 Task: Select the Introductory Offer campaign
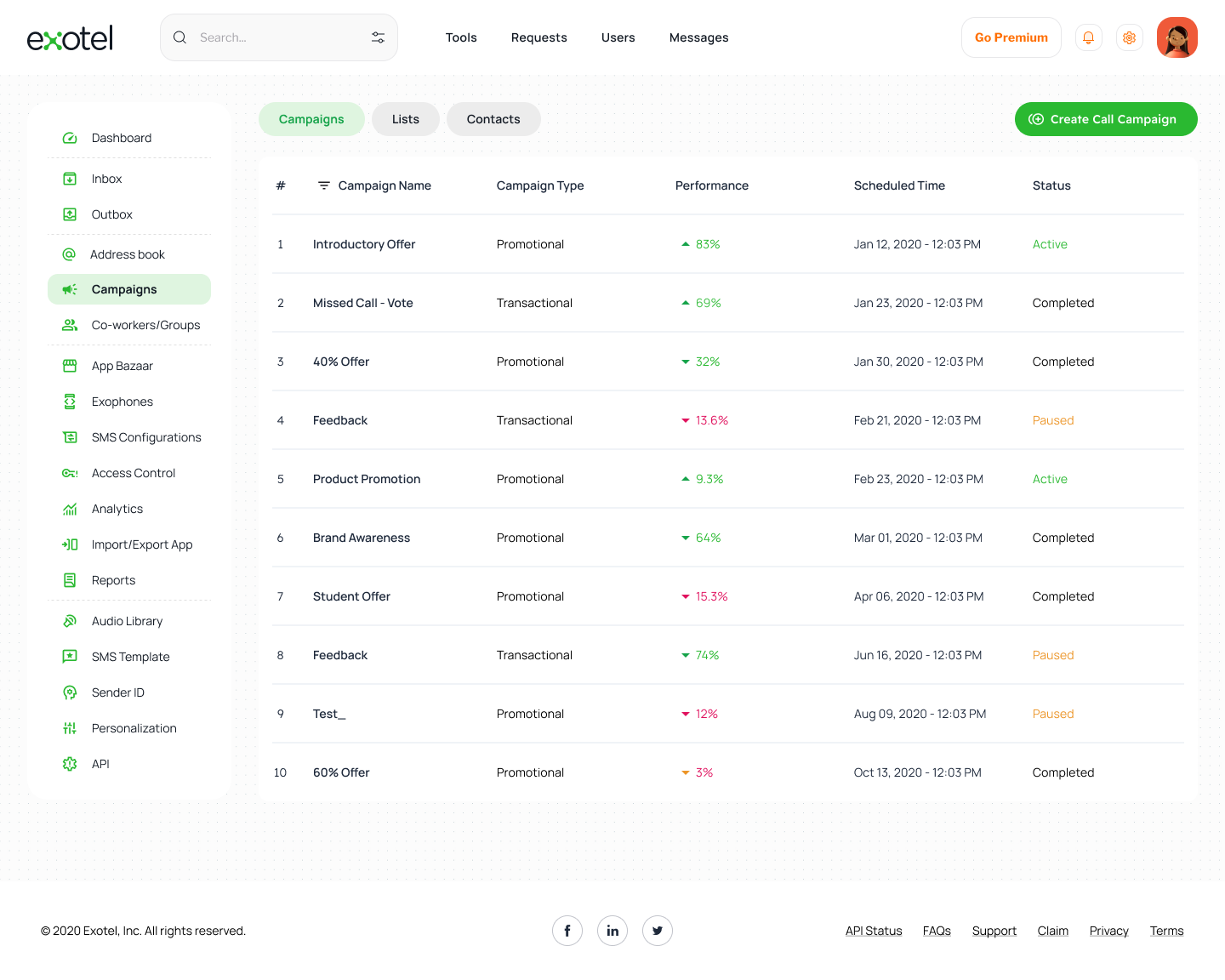click(364, 244)
